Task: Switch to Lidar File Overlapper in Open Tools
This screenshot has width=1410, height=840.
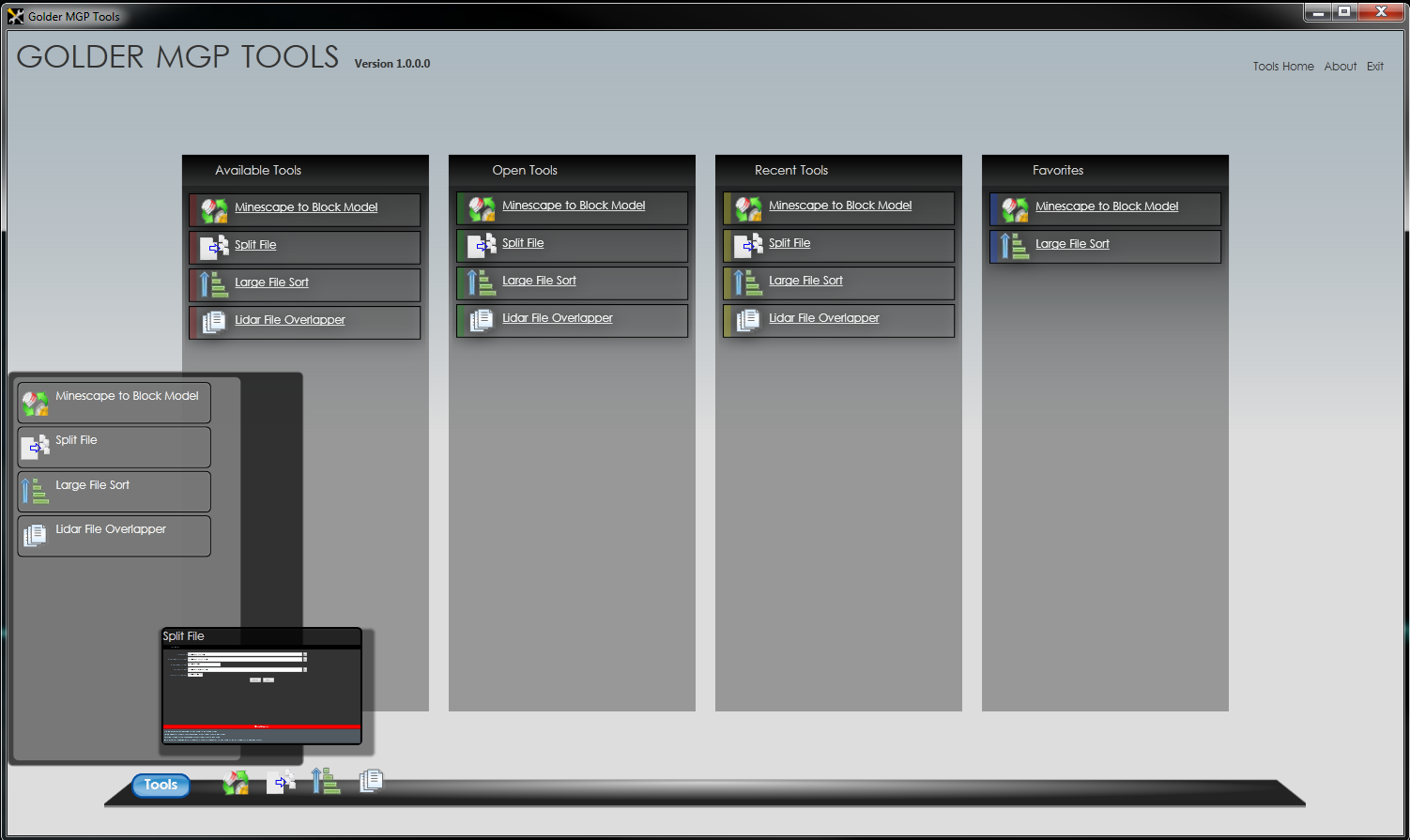Action: pos(558,318)
